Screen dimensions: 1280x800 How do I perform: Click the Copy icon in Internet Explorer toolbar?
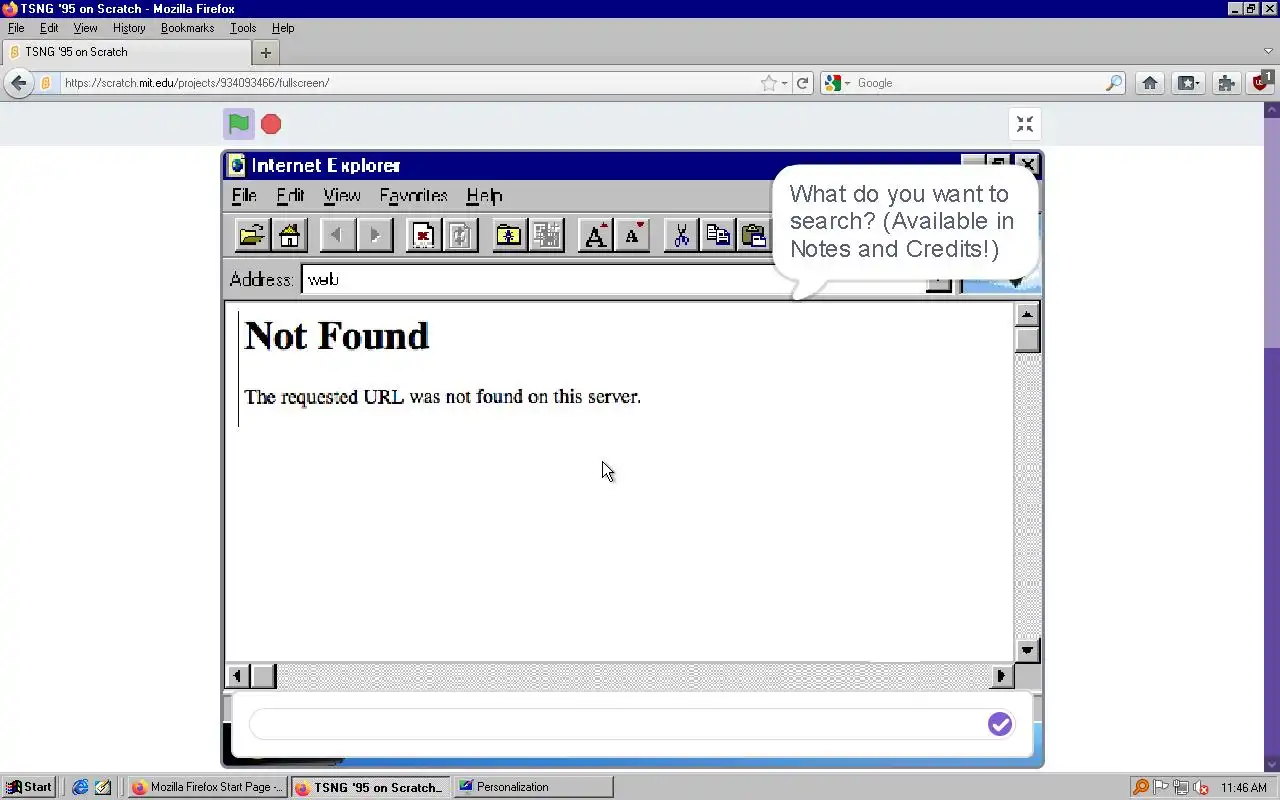(718, 235)
